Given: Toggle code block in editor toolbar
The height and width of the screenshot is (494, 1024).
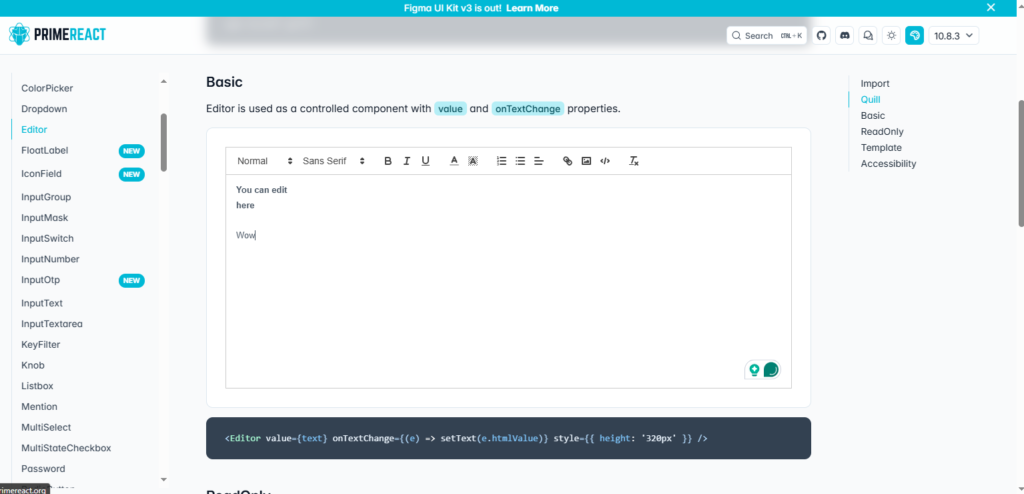Looking at the screenshot, I should [605, 161].
